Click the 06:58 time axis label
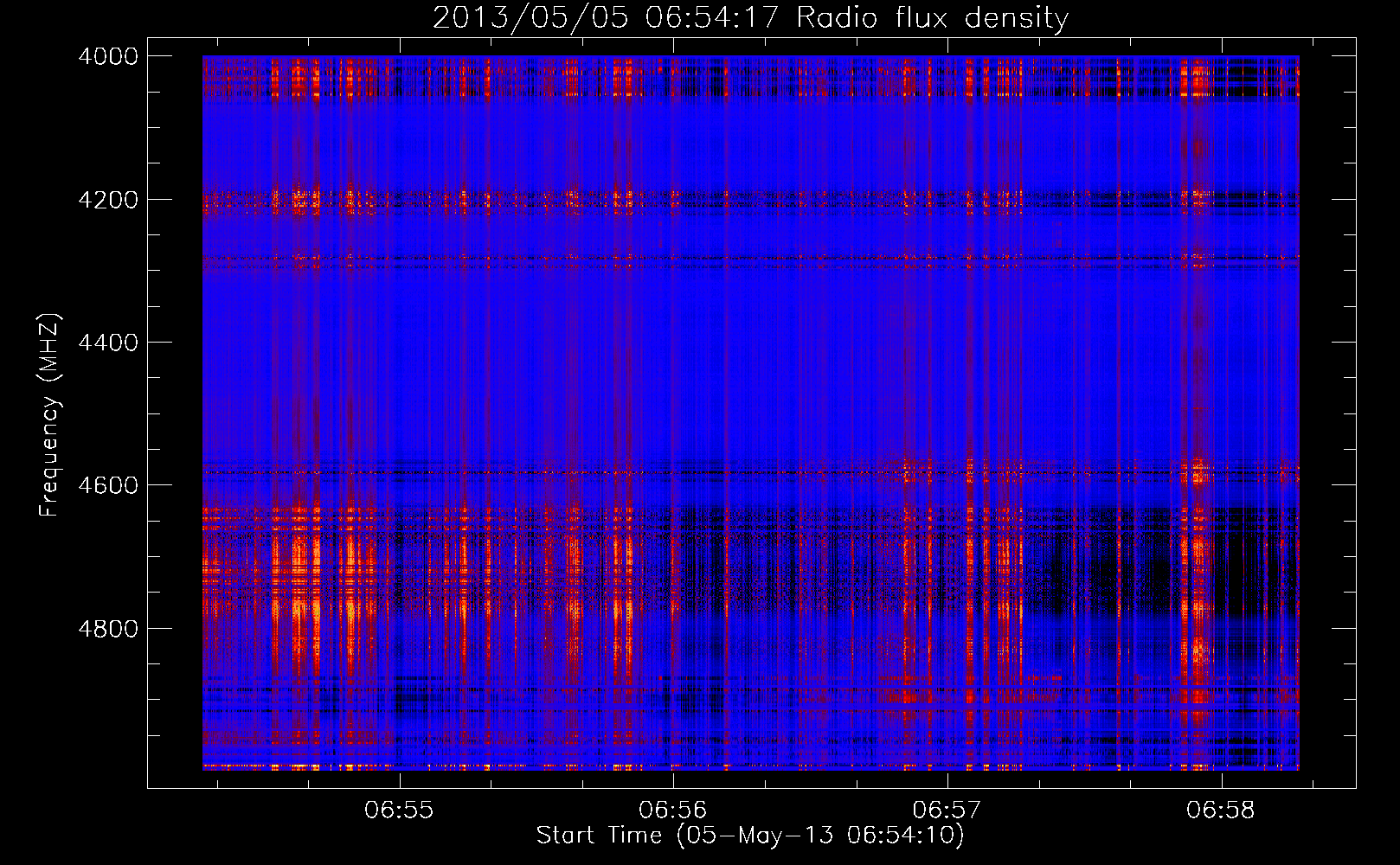Viewport: 1400px width, 865px height. pos(1221,810)
